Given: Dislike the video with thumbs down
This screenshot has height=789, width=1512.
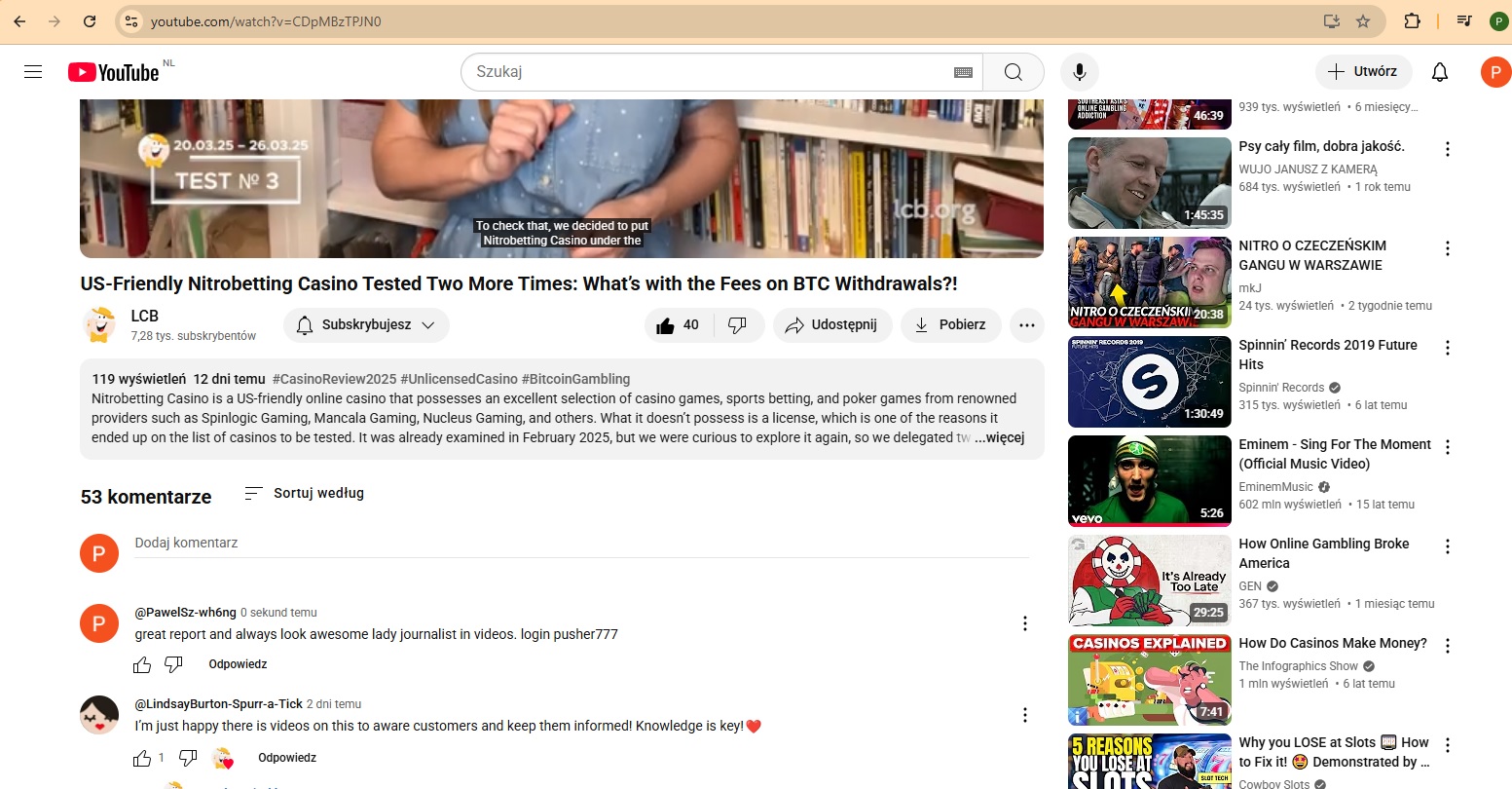Looking at the screenshot, I should coord(738,325).
